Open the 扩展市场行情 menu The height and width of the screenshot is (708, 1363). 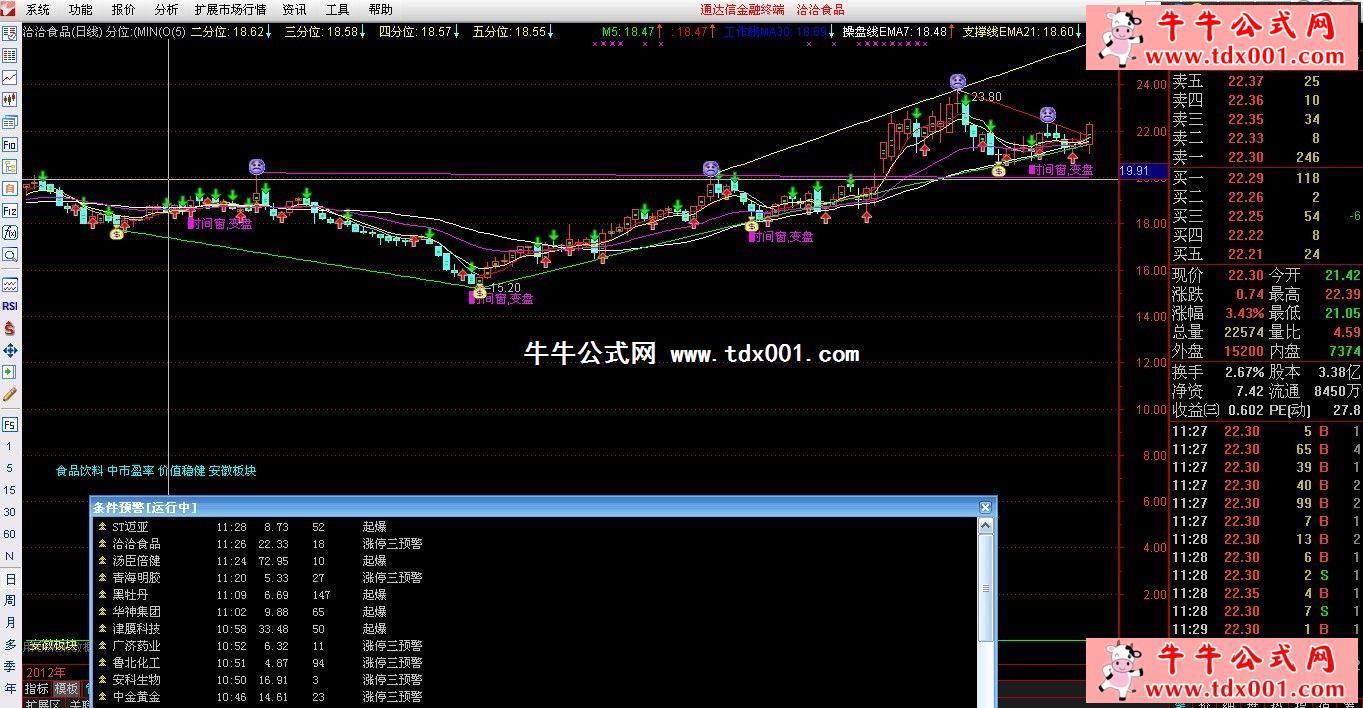(x=230, y=10)
